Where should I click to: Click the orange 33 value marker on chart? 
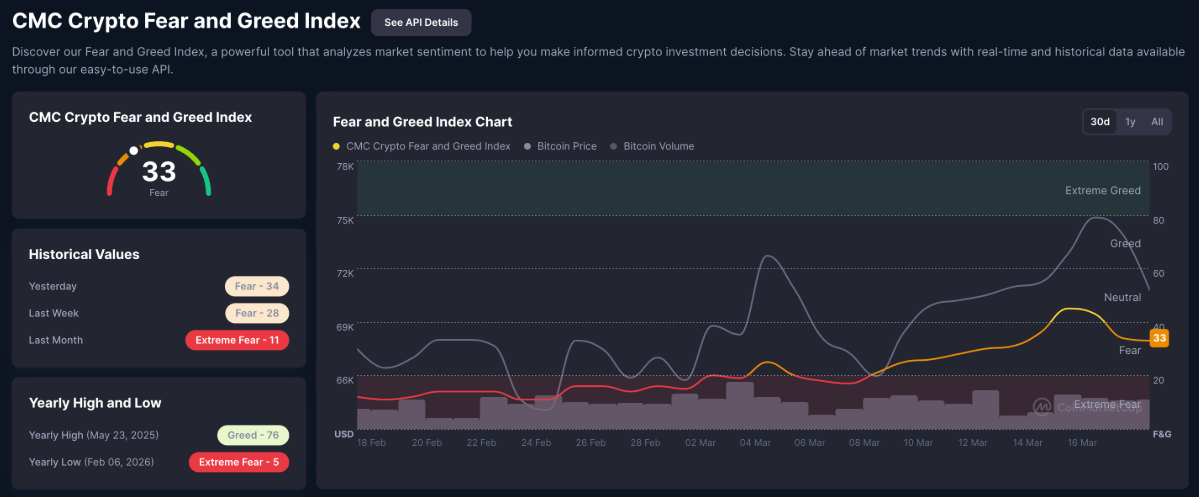coord(1159,338)
